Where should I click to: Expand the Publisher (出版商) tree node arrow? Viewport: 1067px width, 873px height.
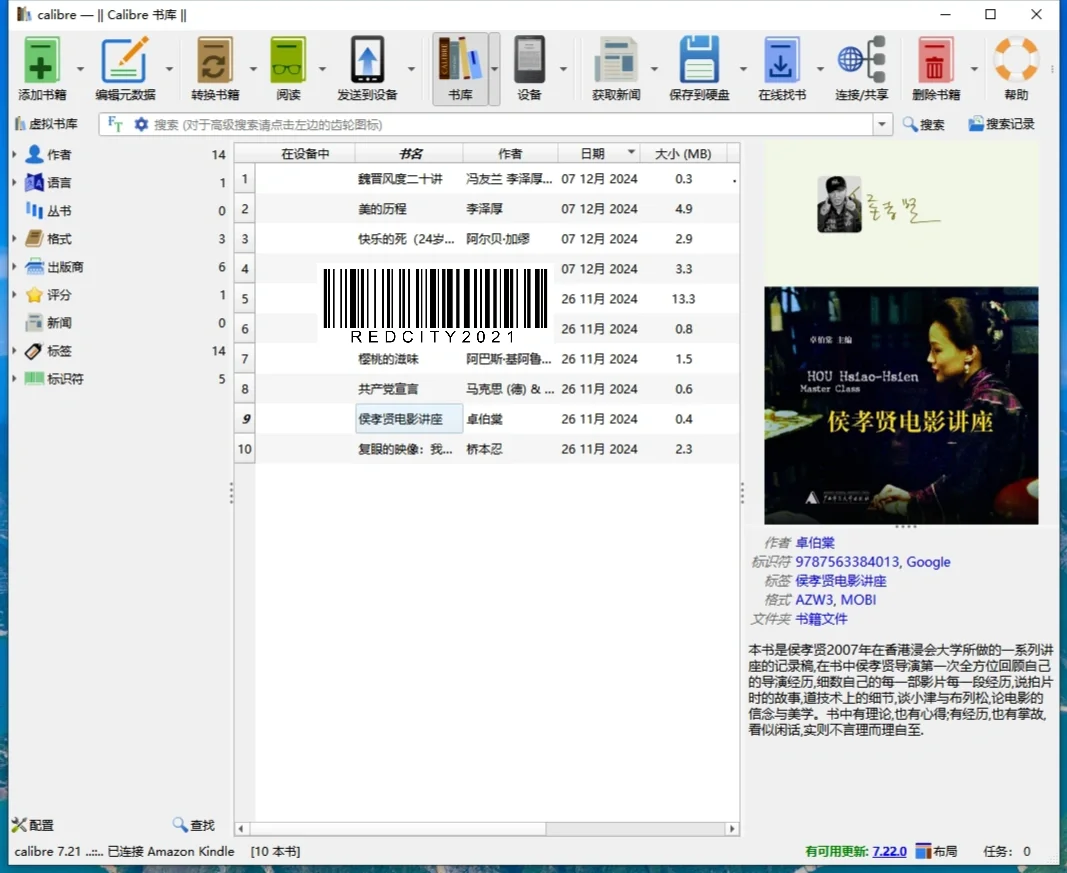[x=14, y=267]
